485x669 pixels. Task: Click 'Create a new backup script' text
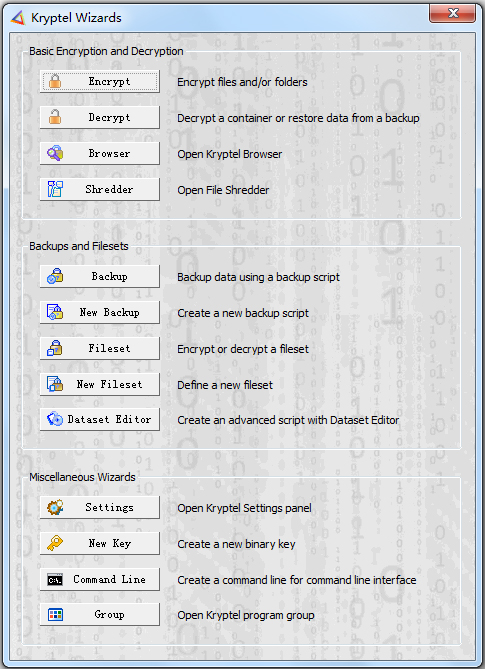(243, 313)
